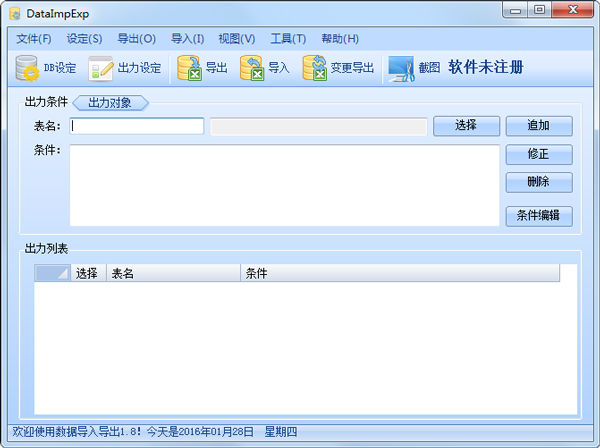Click the DataImpExp title bar app icon
The height and width of the screenshot is (448, 600).
(x=15, y=14)
